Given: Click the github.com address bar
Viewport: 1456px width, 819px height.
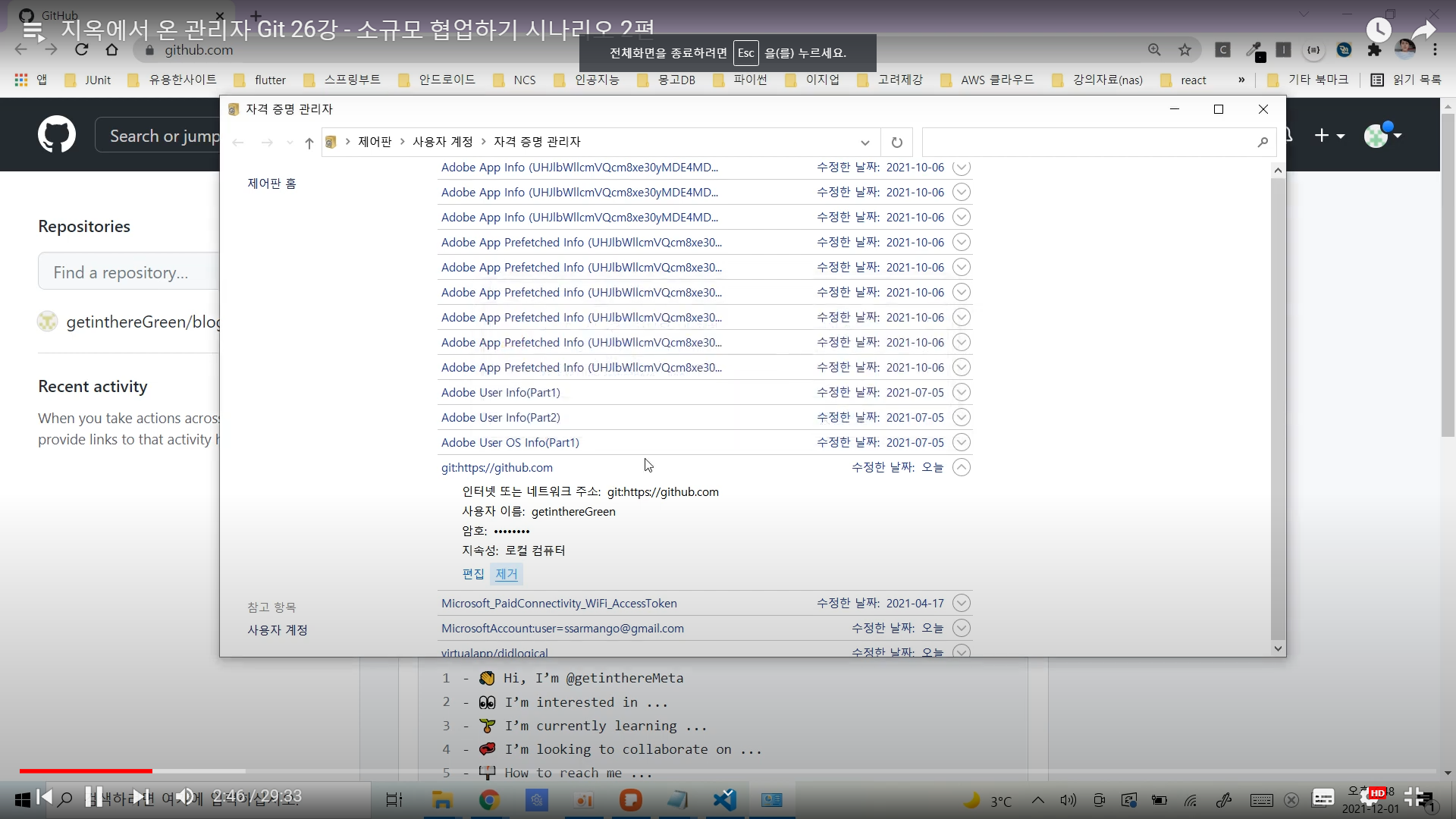Looking at the screenshot, I should click(x=199, y=50).
